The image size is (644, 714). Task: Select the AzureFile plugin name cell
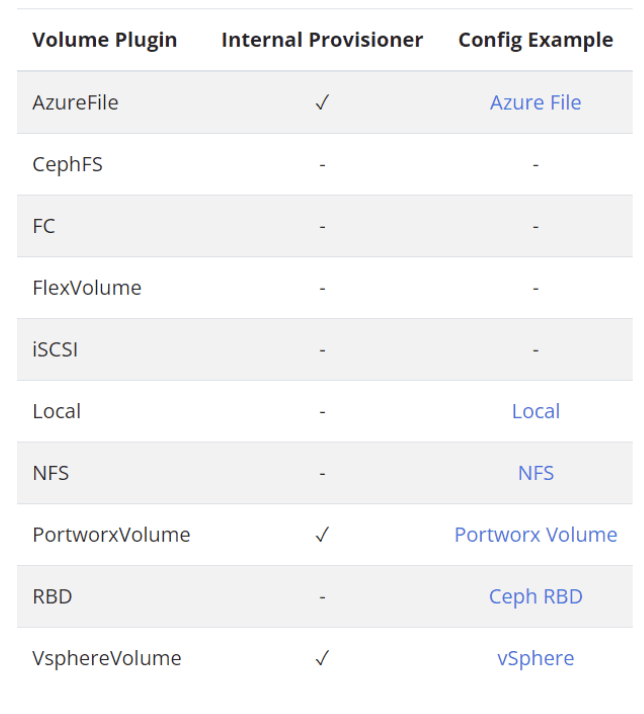pos(75,103)
